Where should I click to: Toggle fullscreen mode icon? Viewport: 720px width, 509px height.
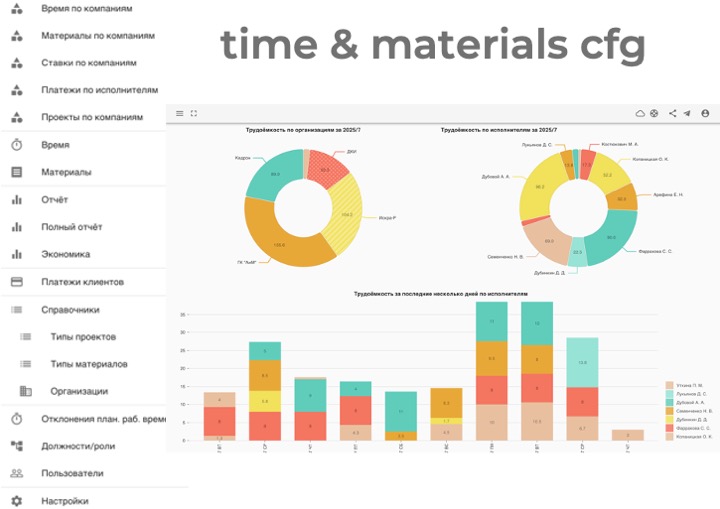tap(194, 113)
